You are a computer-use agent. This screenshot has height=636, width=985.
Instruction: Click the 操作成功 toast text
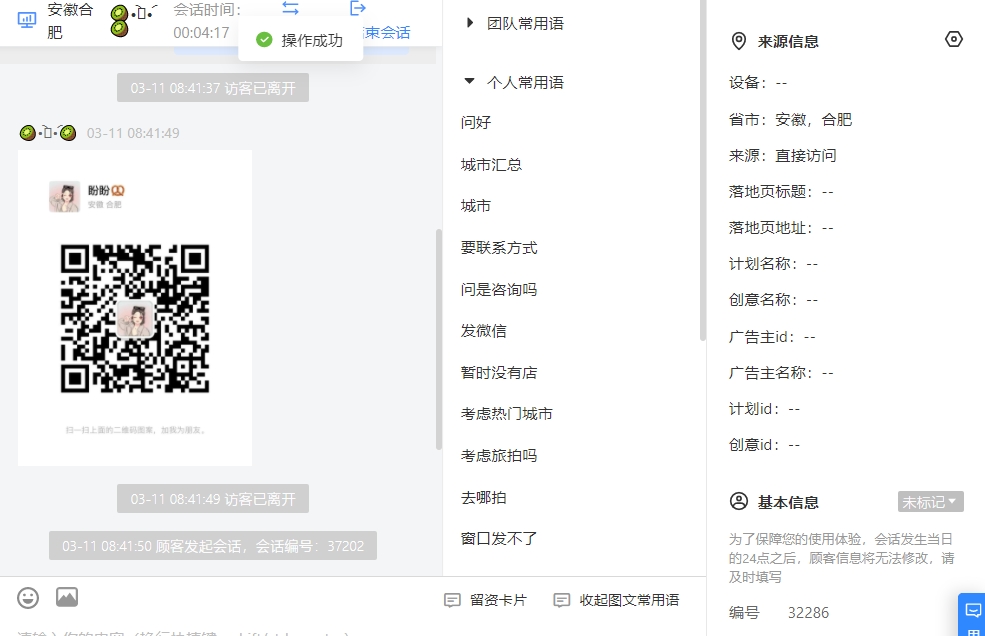pos(312,41)
